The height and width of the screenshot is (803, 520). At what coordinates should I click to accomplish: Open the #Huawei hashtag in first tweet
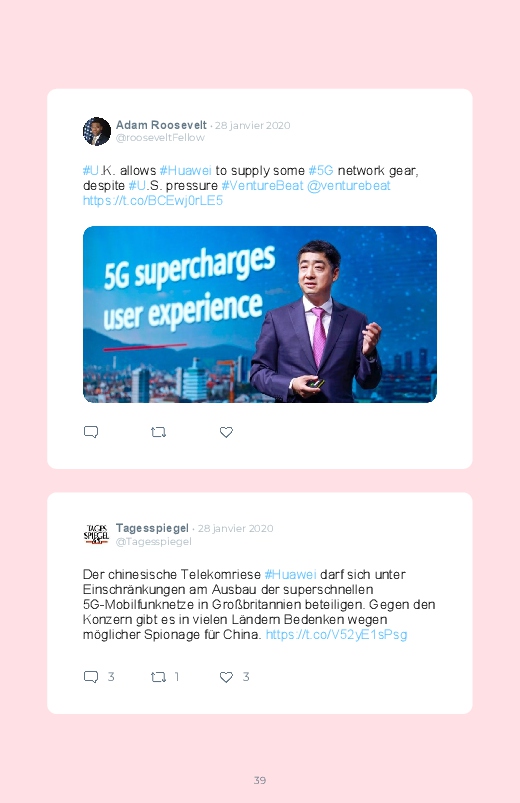(x=185, y=170)
